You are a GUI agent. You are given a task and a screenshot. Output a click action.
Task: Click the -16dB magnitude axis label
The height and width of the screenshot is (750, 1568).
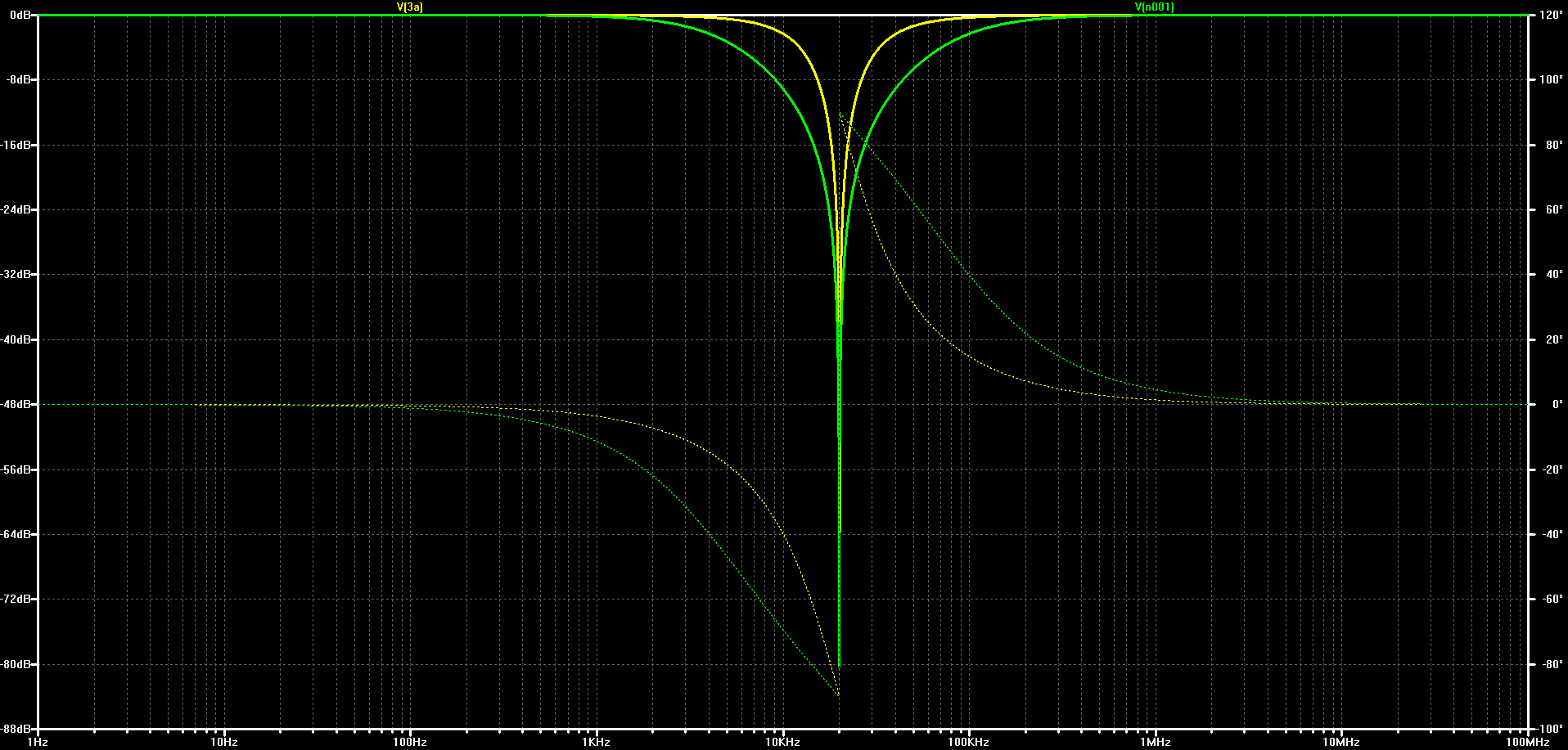pyautogui.click(x=17, y=145)
